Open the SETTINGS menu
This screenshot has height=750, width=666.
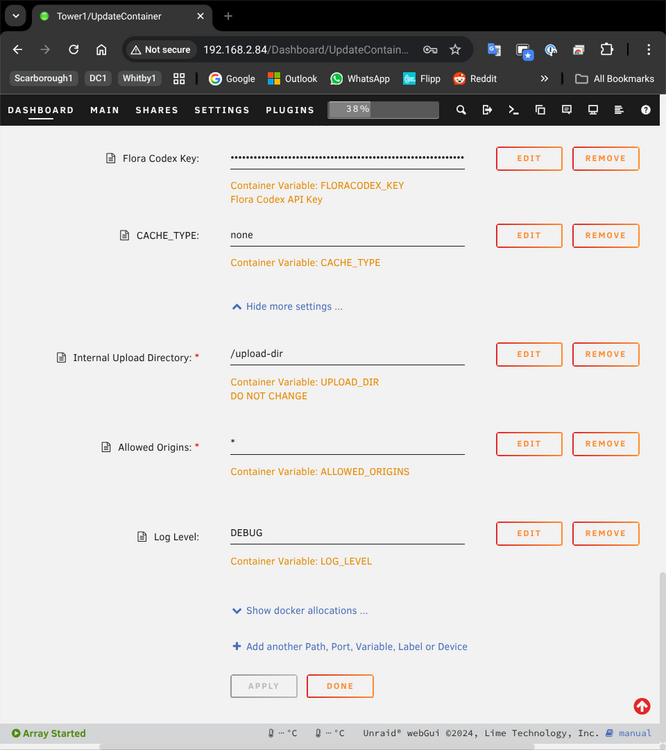pos(222,110)
